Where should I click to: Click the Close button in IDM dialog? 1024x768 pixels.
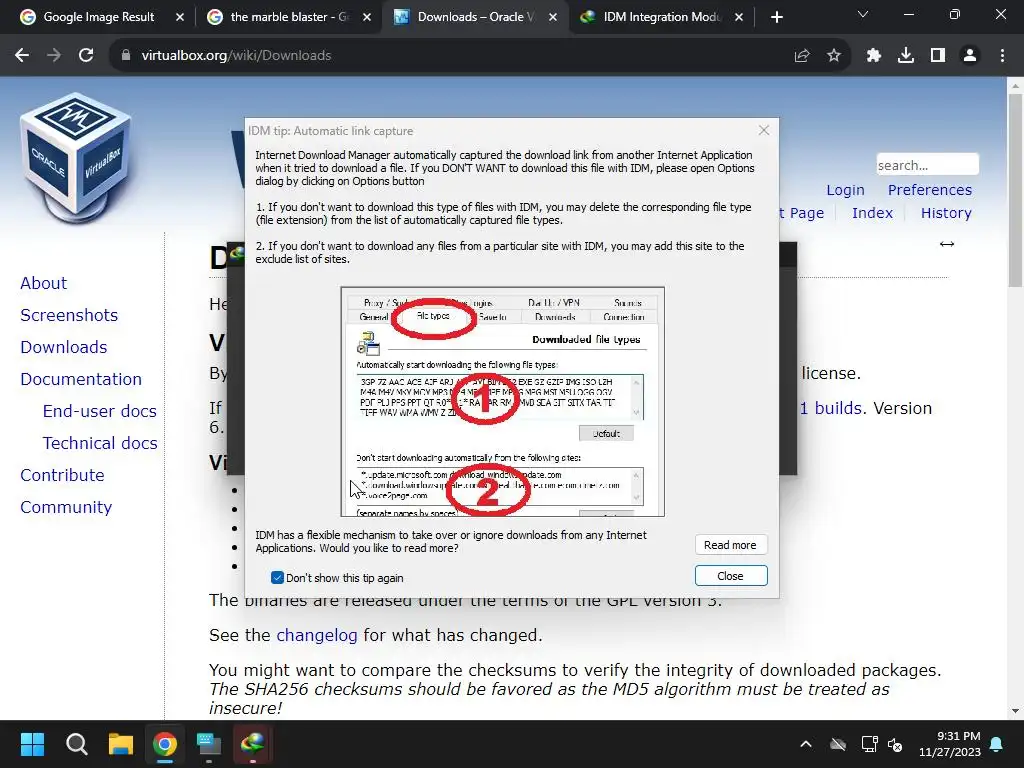coord(730,576)
